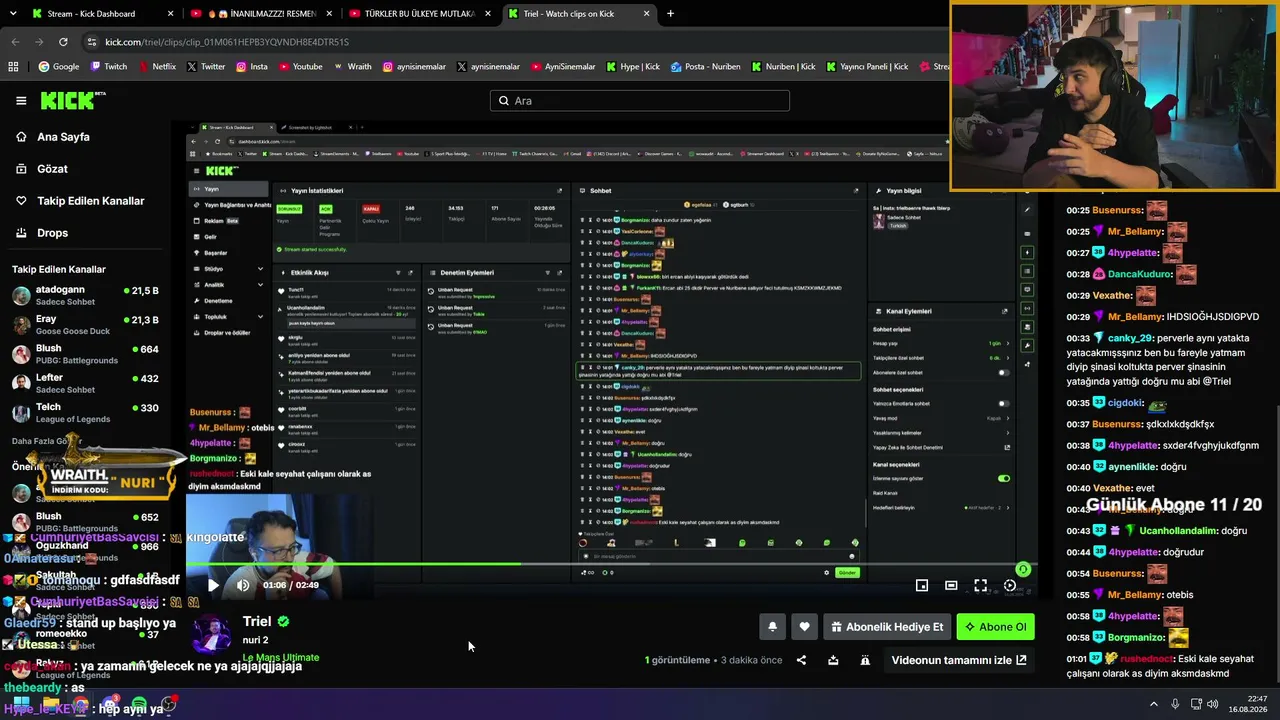Open the Insta bookmark
This screenshot has height=720, width=1280.
pyautogui.click(x=251, y=67)
